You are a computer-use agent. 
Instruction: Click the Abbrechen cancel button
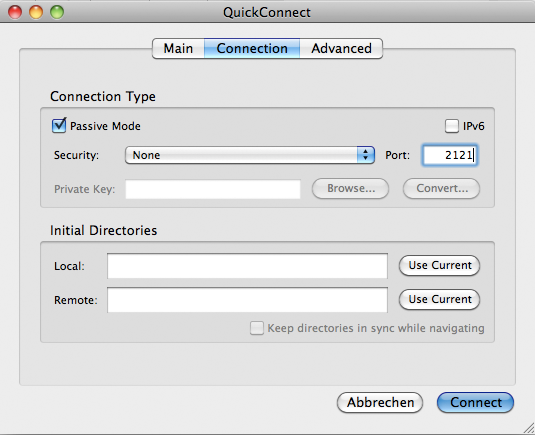coord(380,403)
